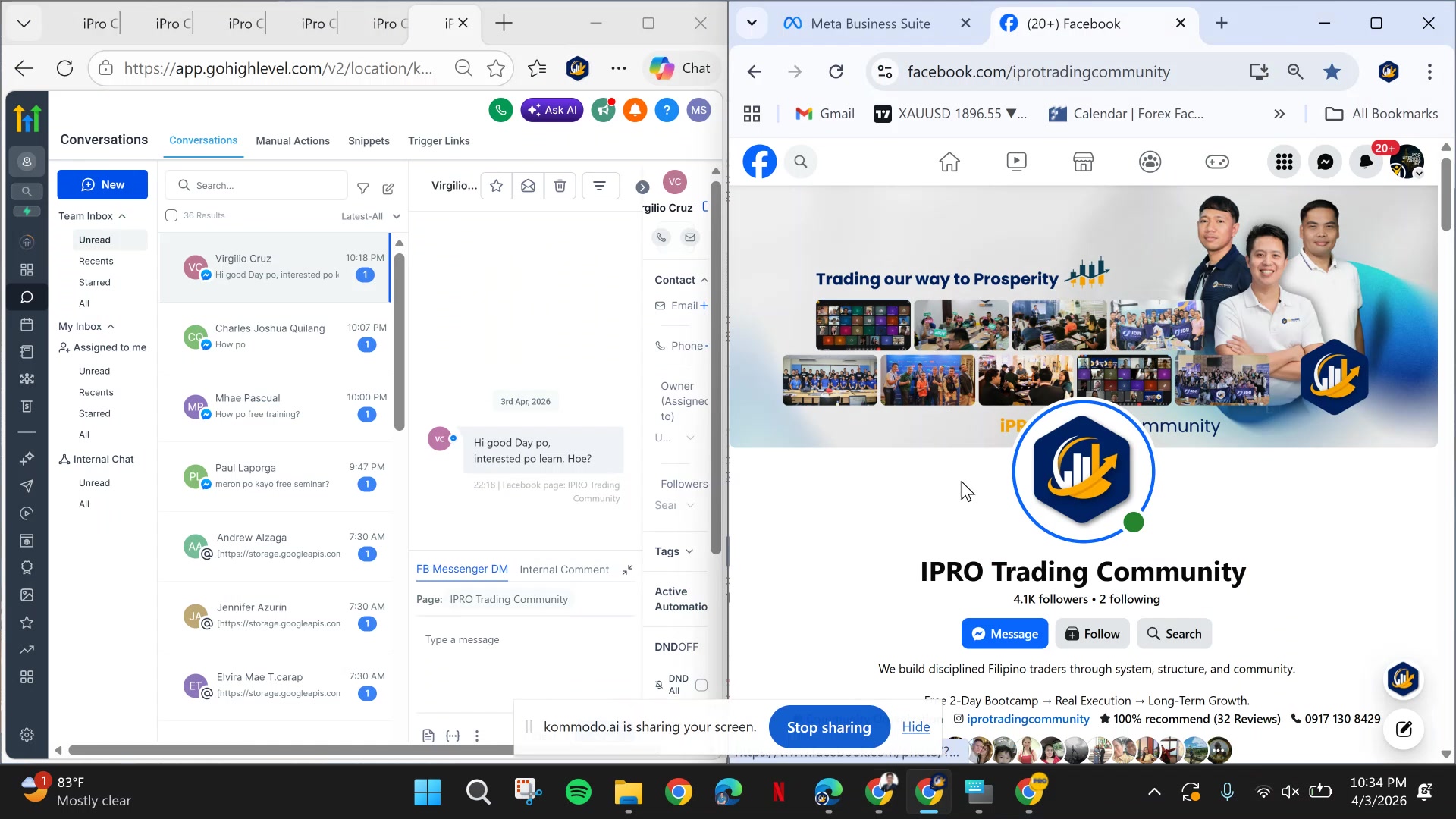Screen dimensions: 1456x819
Task: Open the calendar icon in left sidebar
Action: tap(27, 325)
